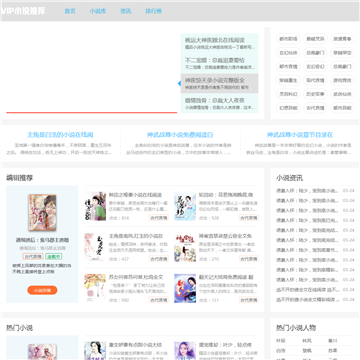The width and height of the screenshot is (360, 360).
Task: Click the 玄幻仙侠 category tag
Action: [x=288, y=53]
